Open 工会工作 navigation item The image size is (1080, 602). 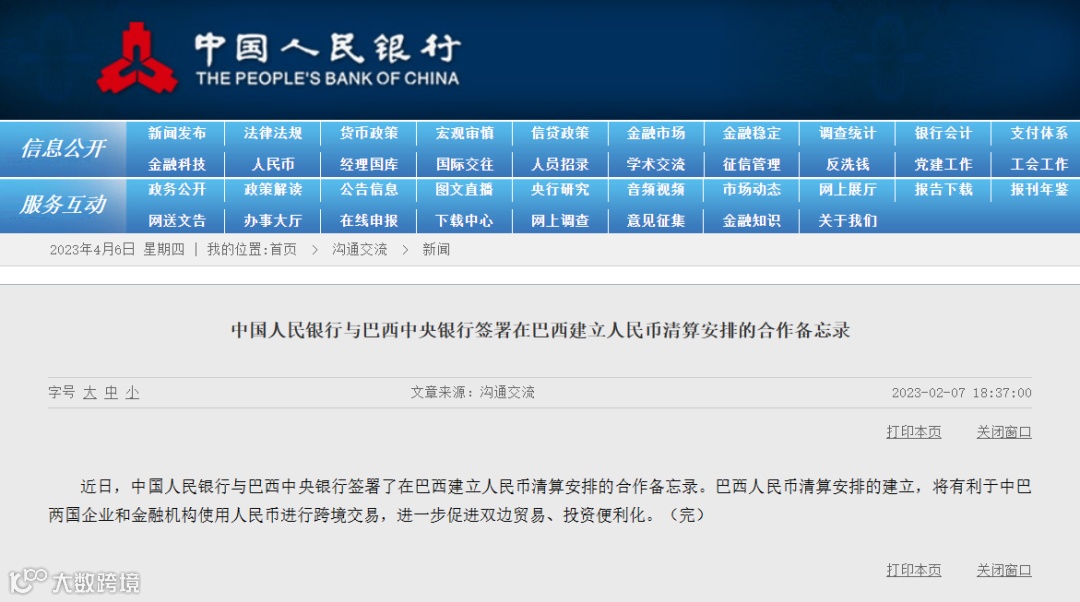point(1039,165)
